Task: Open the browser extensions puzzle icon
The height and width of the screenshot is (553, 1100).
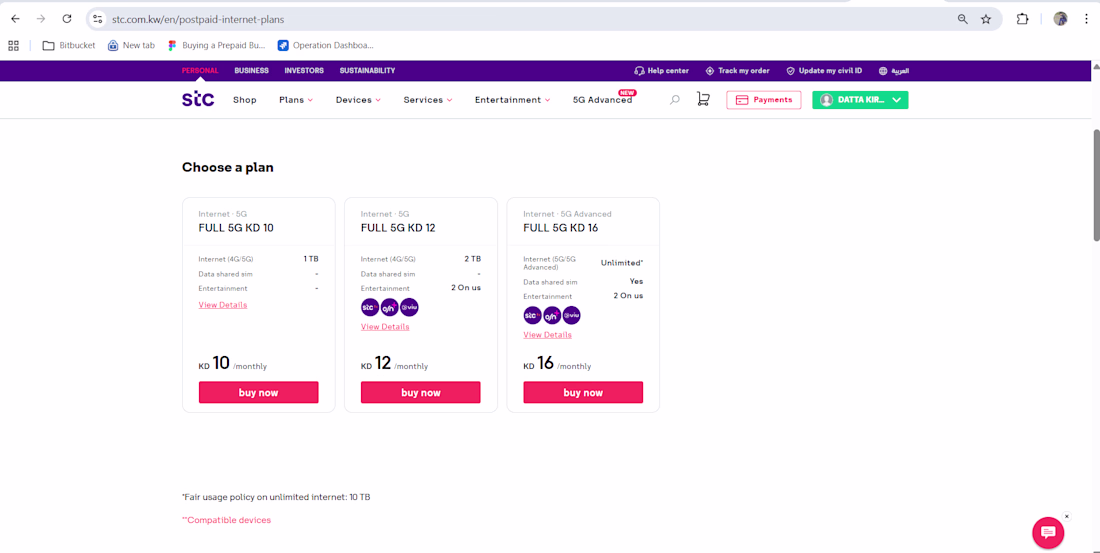Action: [1022, 19]
